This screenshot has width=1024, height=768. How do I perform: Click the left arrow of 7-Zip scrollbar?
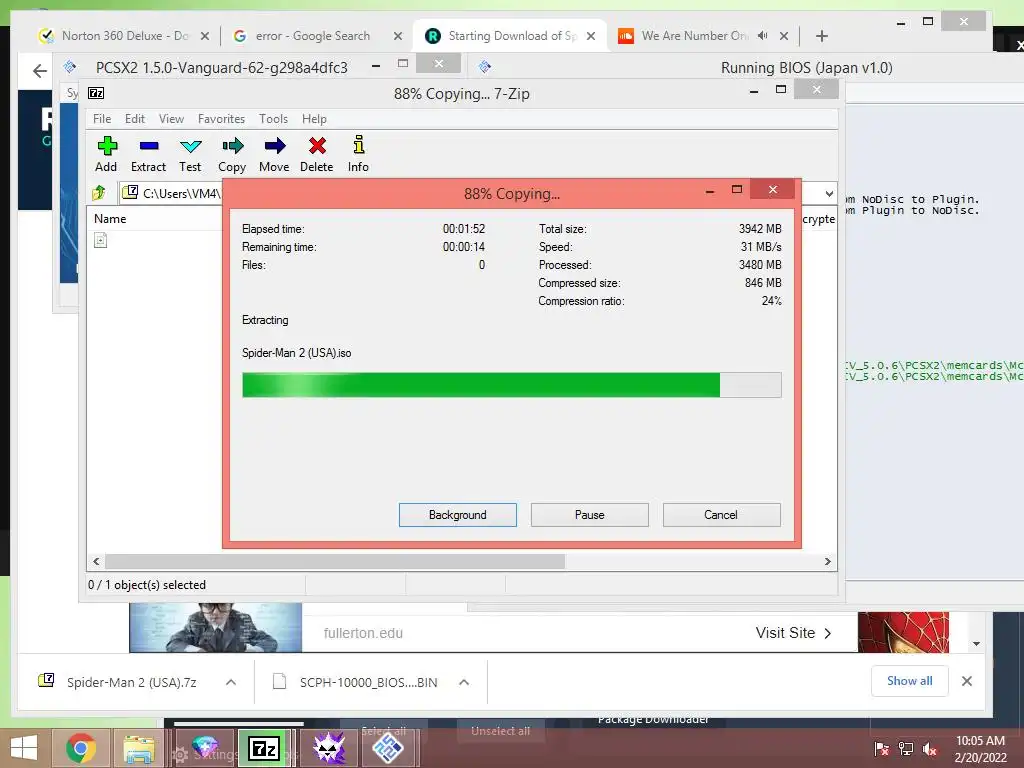(x=96, y=562)
